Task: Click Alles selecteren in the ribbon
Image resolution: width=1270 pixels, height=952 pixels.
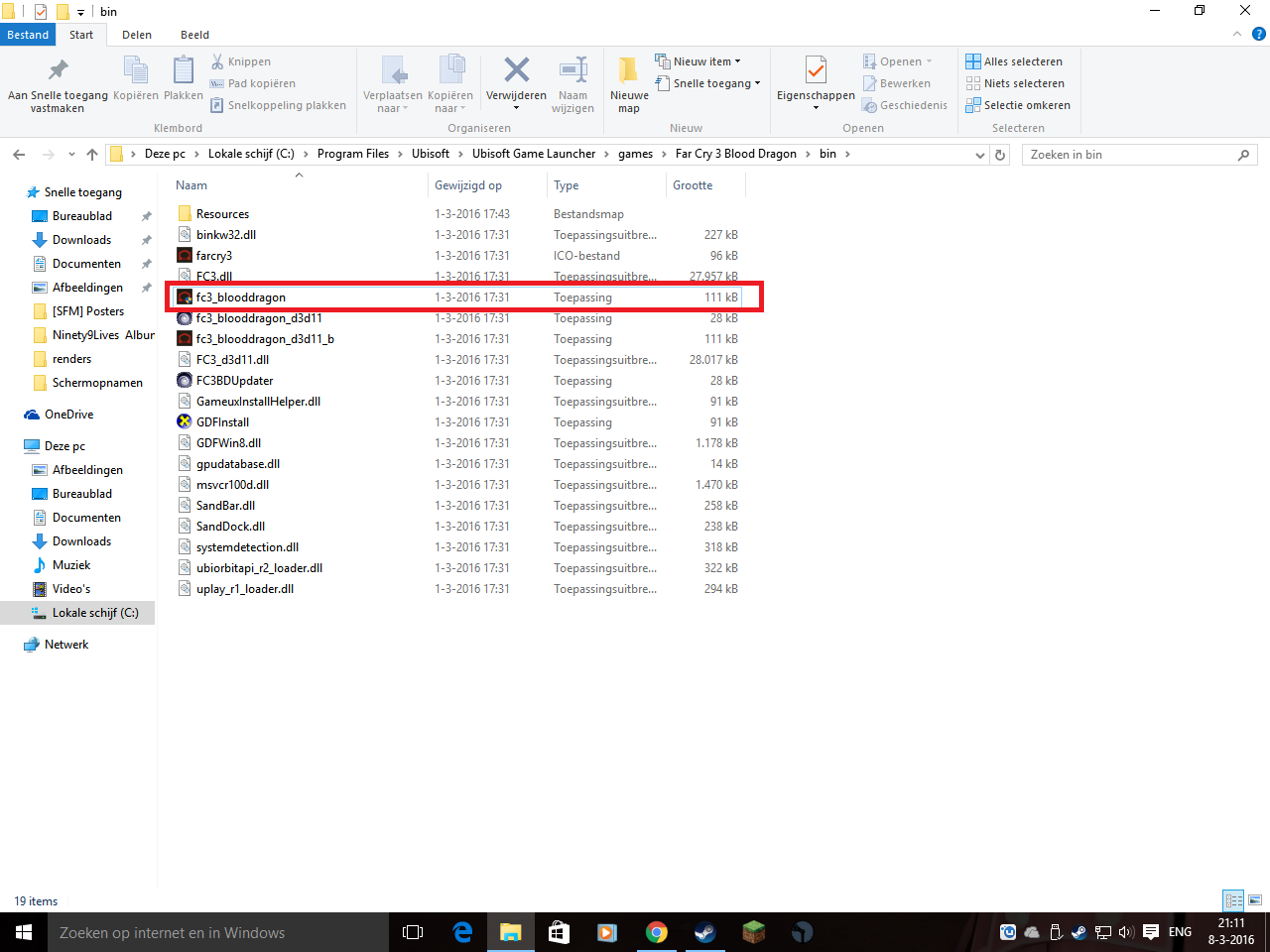Action: pos(1014,61)
